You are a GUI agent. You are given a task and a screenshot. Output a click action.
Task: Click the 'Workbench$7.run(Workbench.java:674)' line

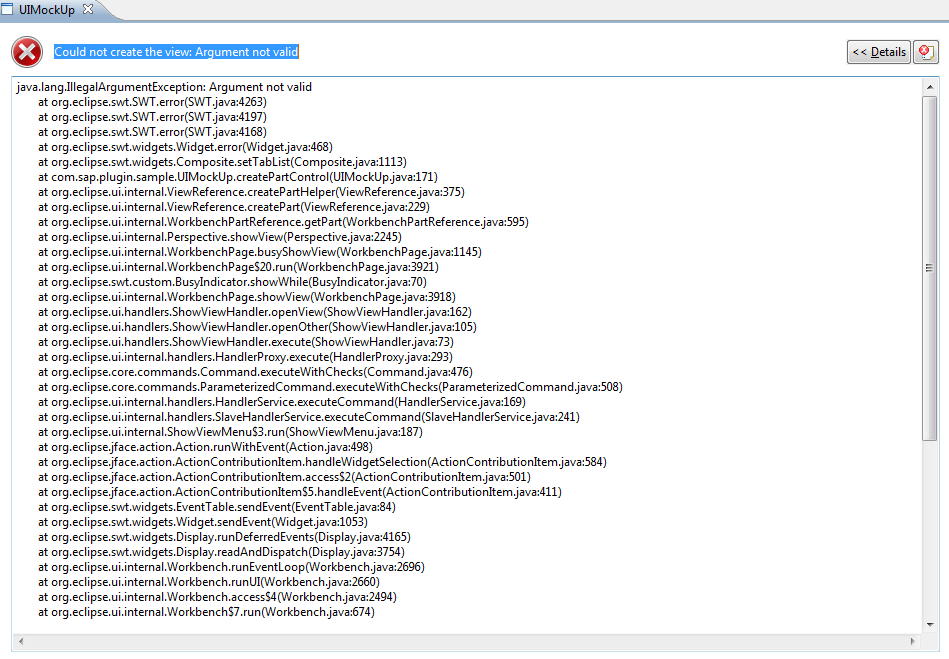tap(206, 612)
